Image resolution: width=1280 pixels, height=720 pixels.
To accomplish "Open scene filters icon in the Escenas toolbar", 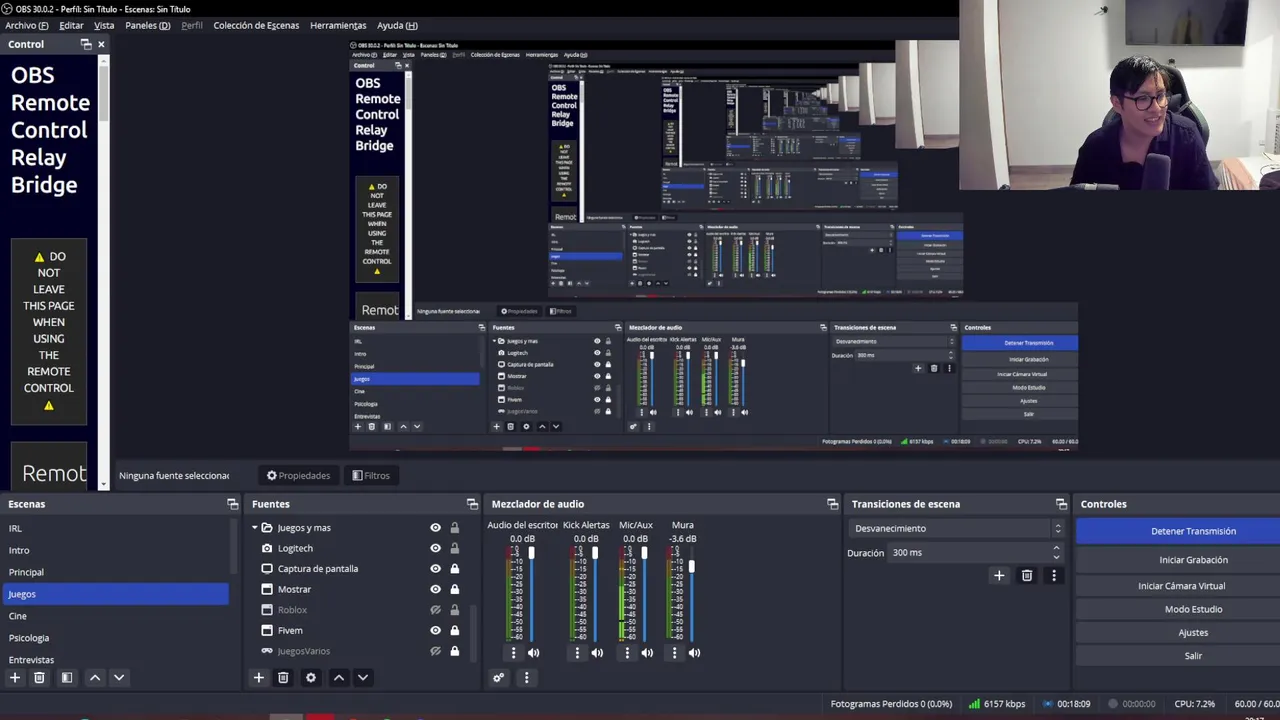I will (x=67, y=678).
